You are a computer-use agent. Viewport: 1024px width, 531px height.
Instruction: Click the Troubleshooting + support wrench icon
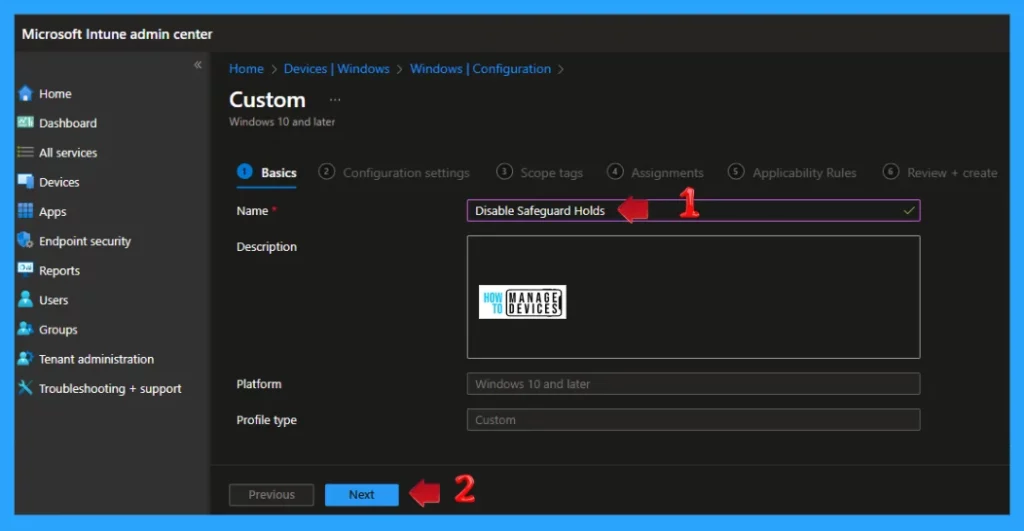(25, 388)
